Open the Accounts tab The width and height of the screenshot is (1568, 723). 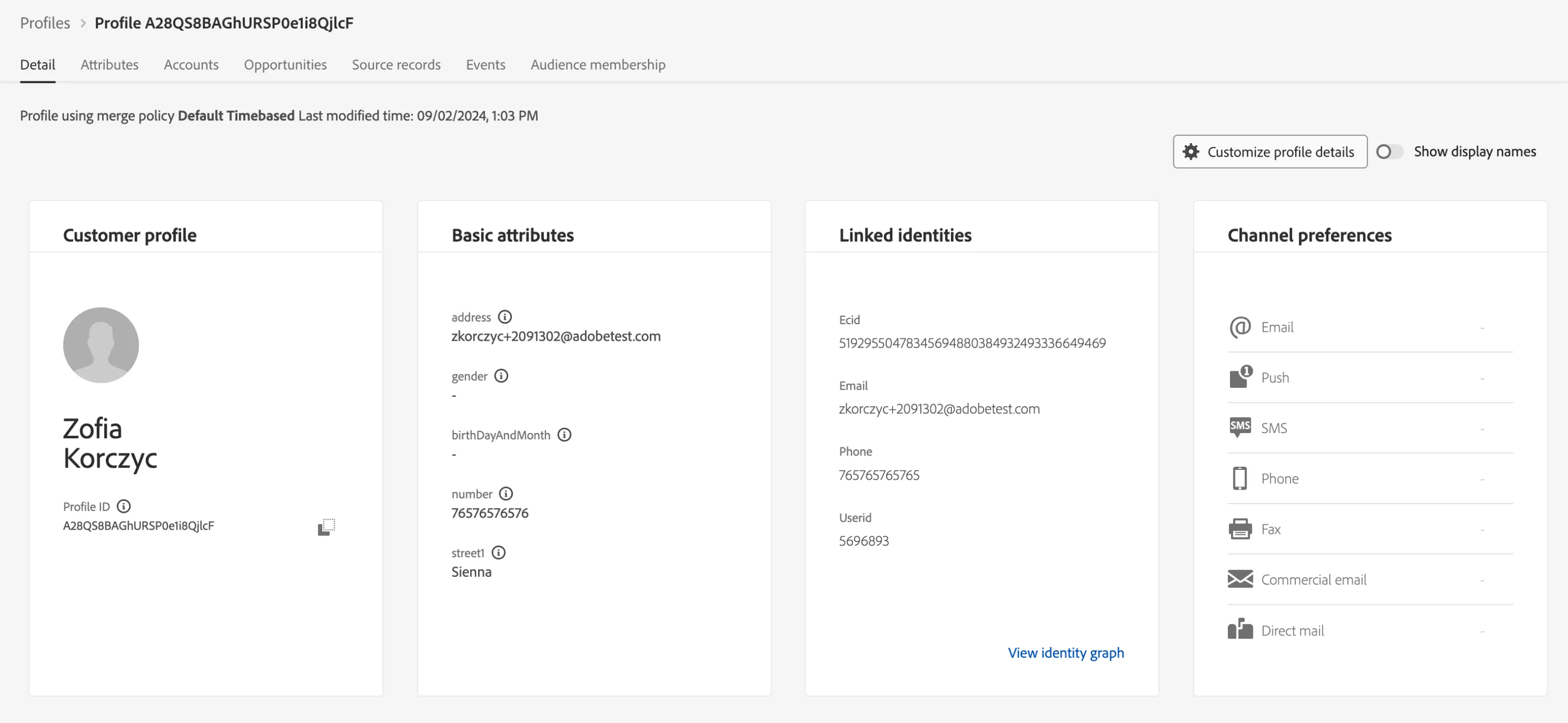191,64
